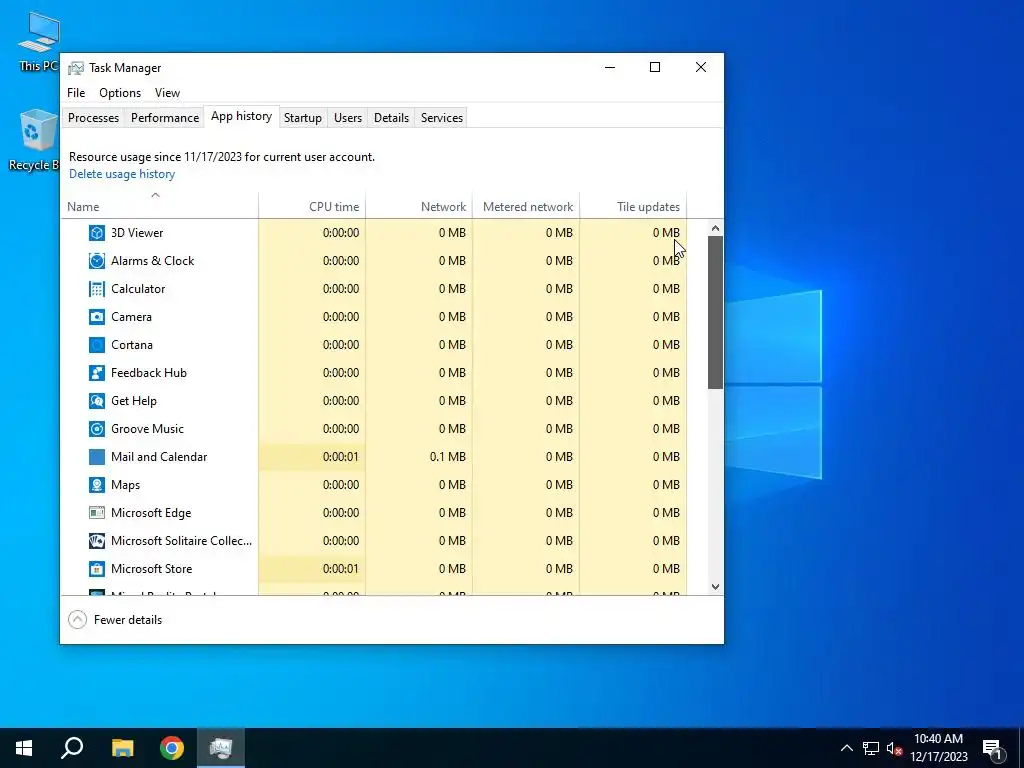The width and height of the screenshot is (1024, 768).
Task: Select the Microsoft Edge row name
Action: click(151, 513)
